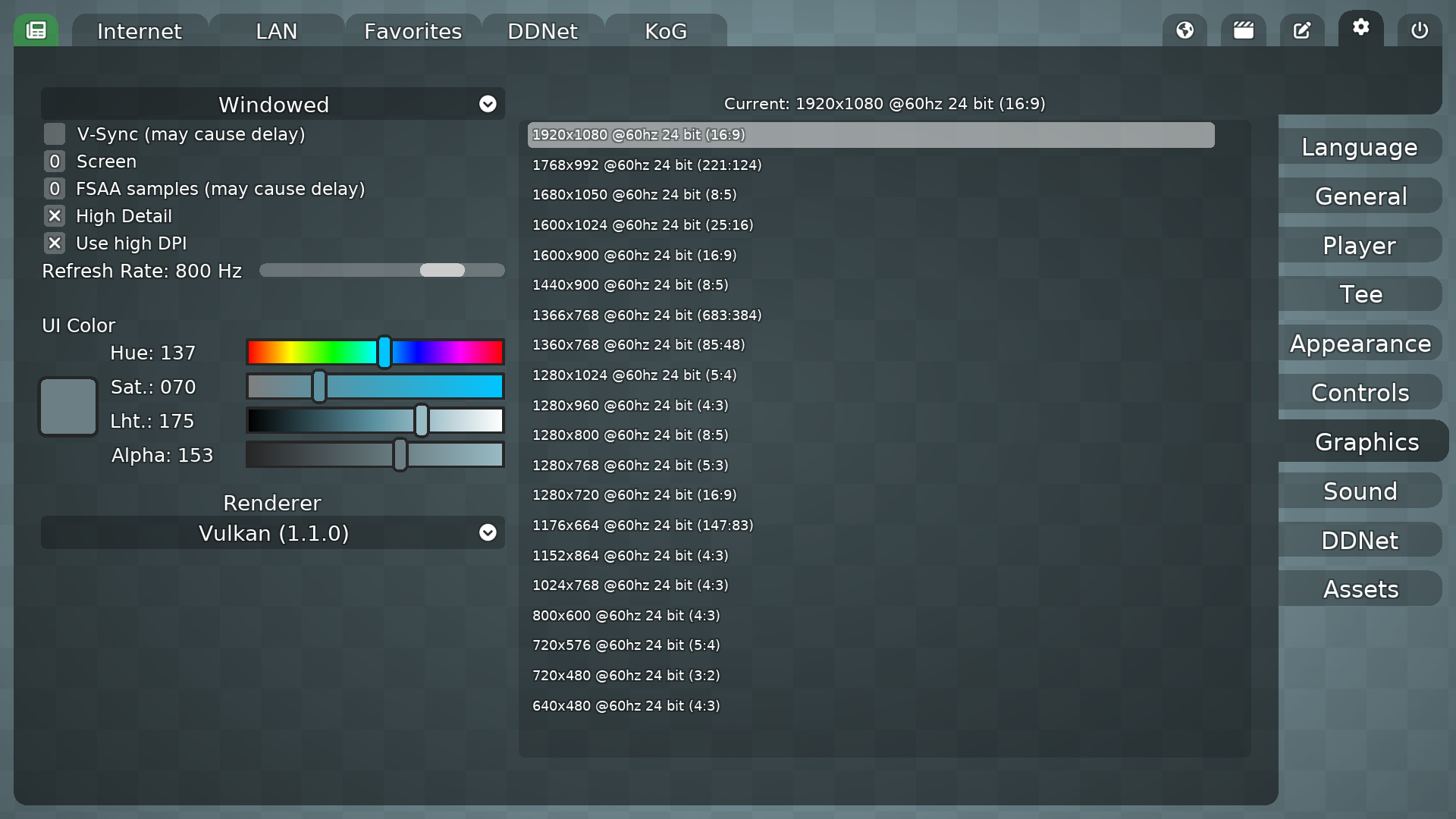Switch to the Internet tab
This screenshot has height=819, width=1456.
point(138,31)
